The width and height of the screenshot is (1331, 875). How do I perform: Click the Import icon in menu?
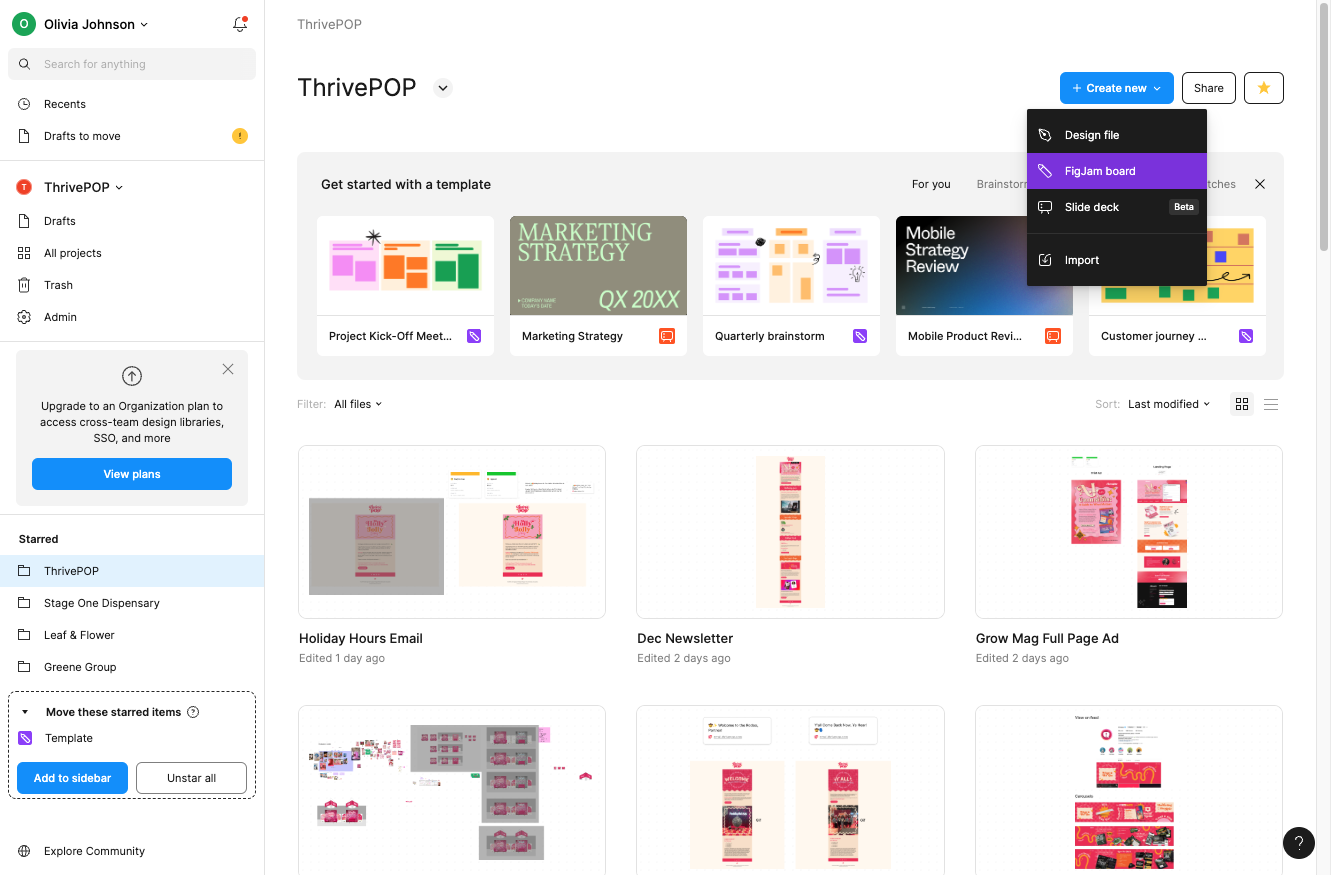coord(1045,260)
